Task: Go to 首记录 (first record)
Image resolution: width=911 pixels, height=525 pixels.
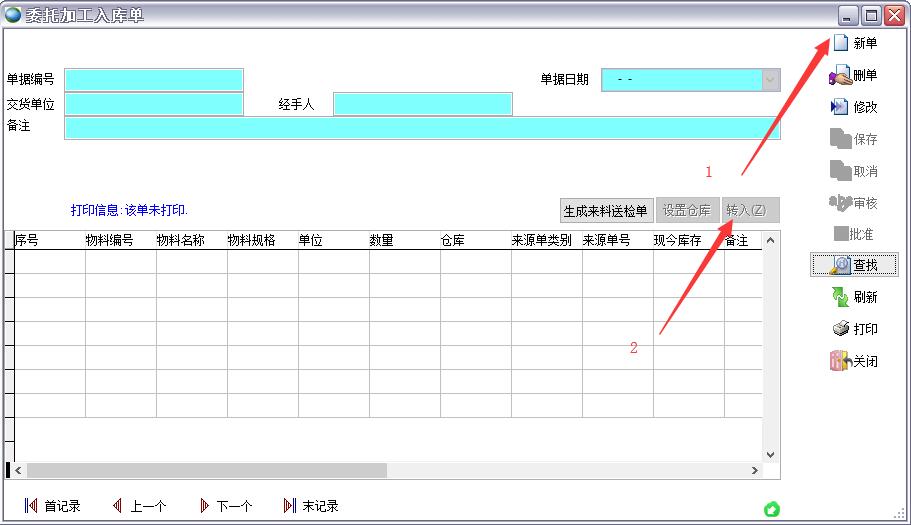Action: coord(31,506)
